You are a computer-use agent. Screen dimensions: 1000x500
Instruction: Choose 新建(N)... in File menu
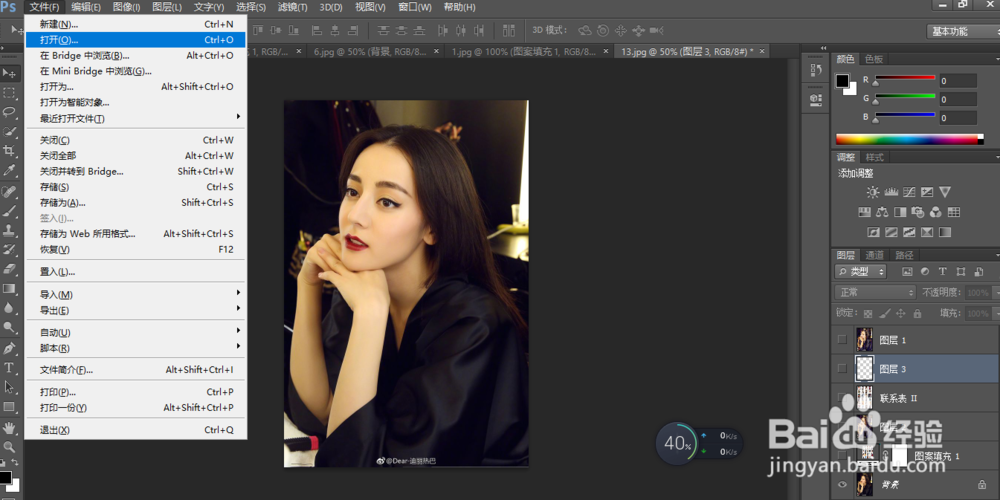click(135, 24)
